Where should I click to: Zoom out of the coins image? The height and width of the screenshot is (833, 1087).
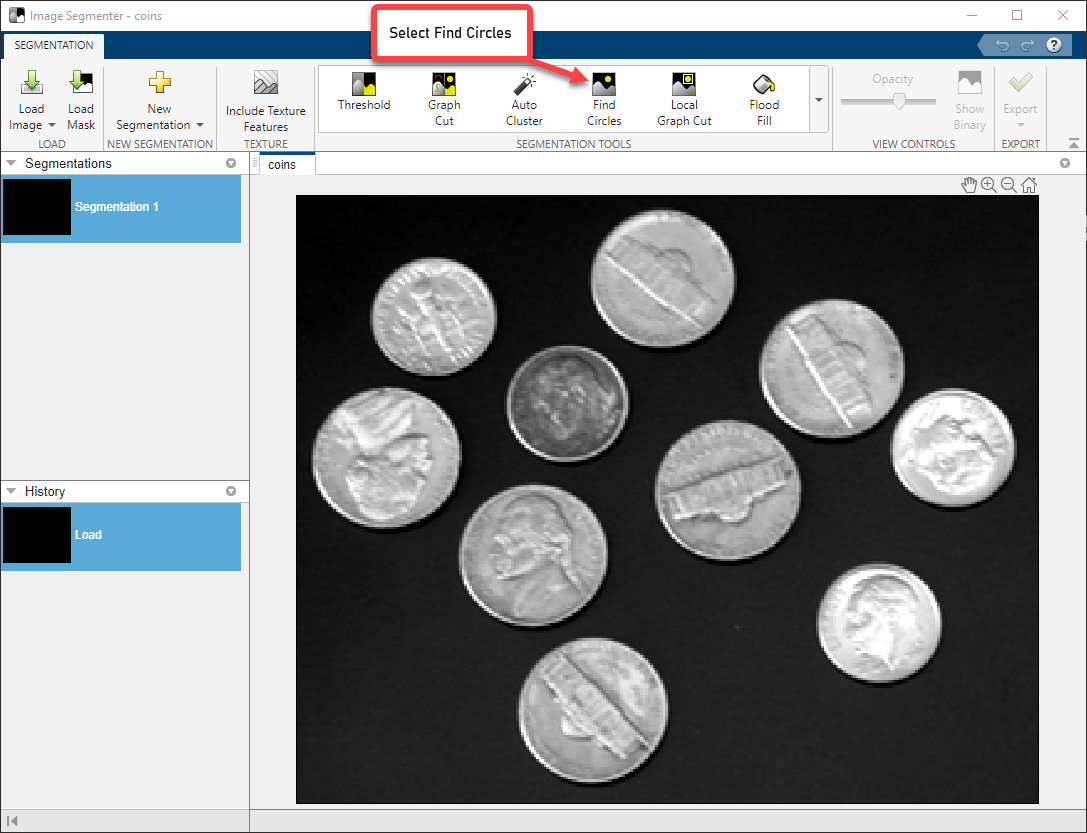tap(1008, 185)
